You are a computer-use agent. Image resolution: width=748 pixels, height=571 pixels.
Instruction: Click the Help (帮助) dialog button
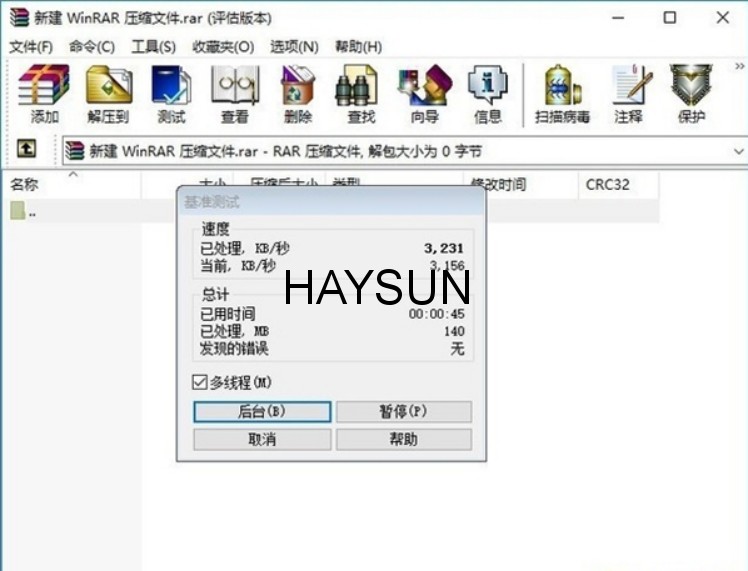(404, 439)
